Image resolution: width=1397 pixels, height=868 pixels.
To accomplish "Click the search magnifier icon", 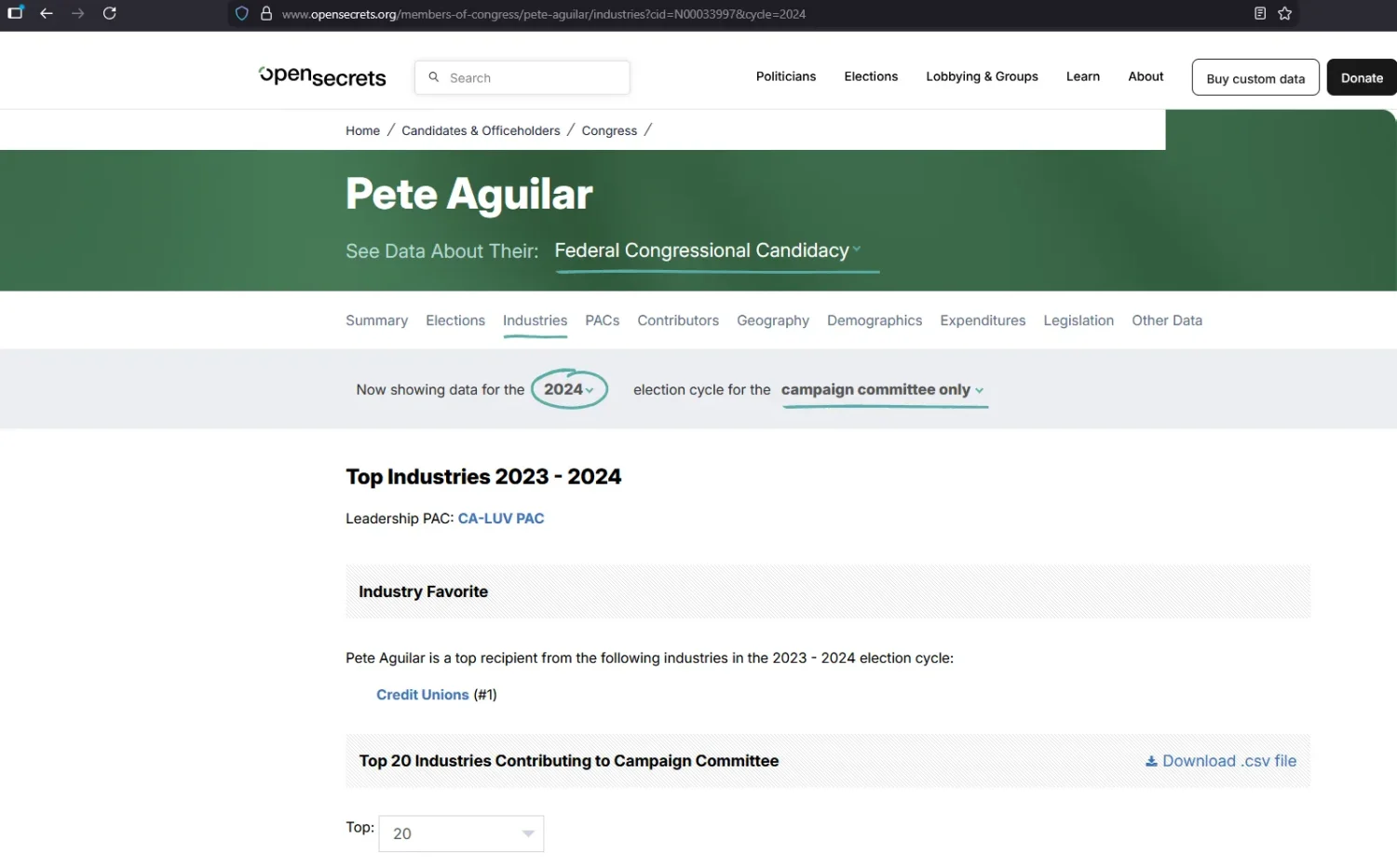I will click(x=434, y=77).
